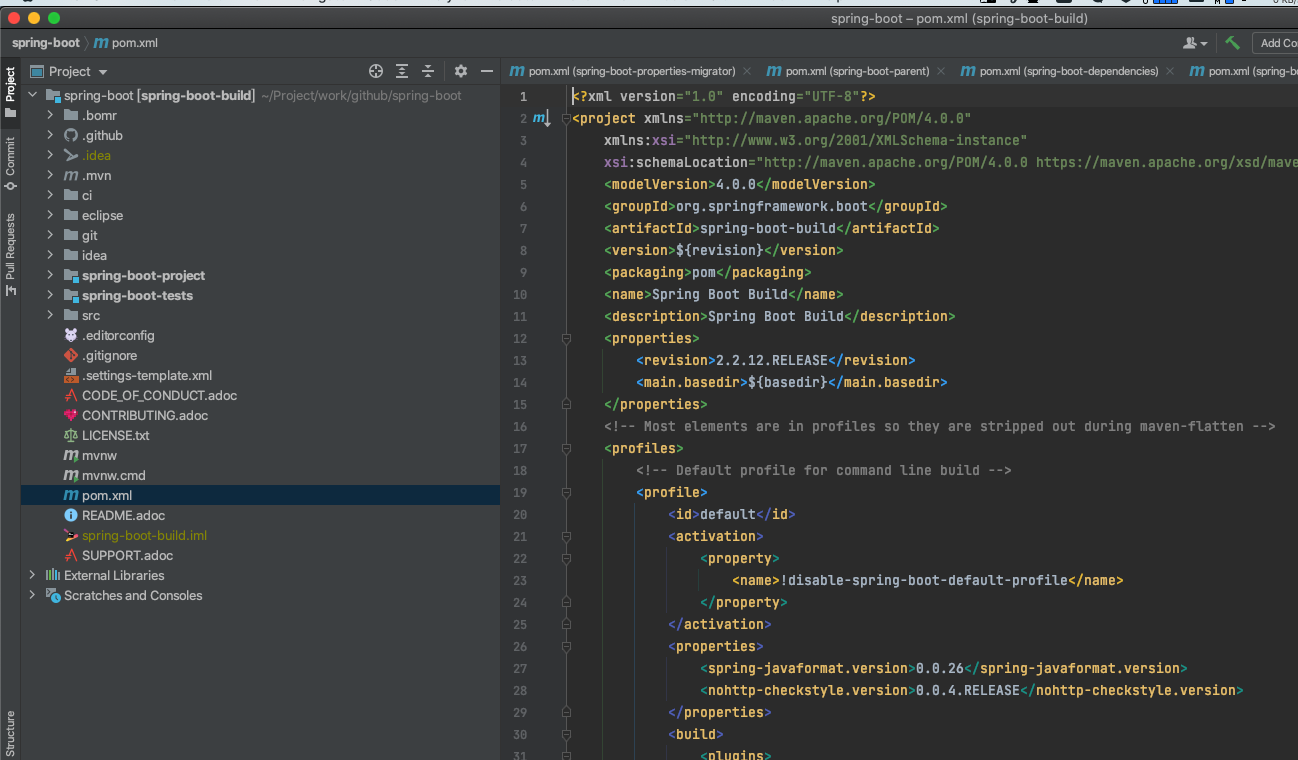This screenshot has width=1298, height=760.
Task: Close the pom.xml (spring-boot-parent) tab
Action: tap(939, 71)
